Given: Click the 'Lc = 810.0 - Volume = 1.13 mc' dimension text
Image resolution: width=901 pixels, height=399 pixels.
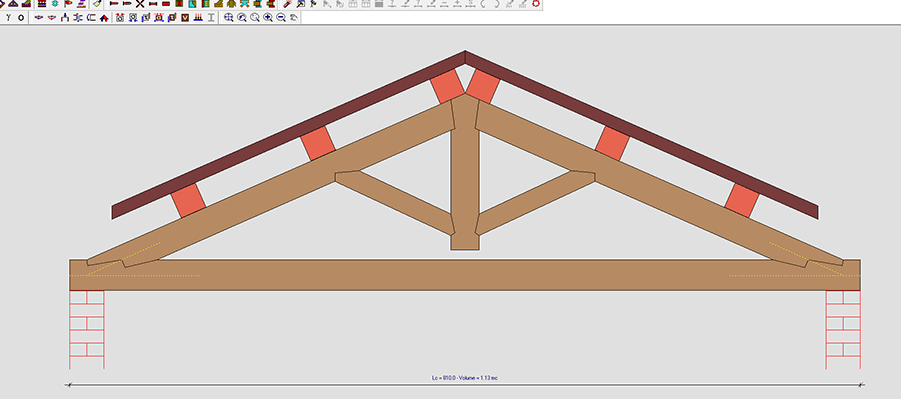Looking at the screenshot, I should point(464,378).
